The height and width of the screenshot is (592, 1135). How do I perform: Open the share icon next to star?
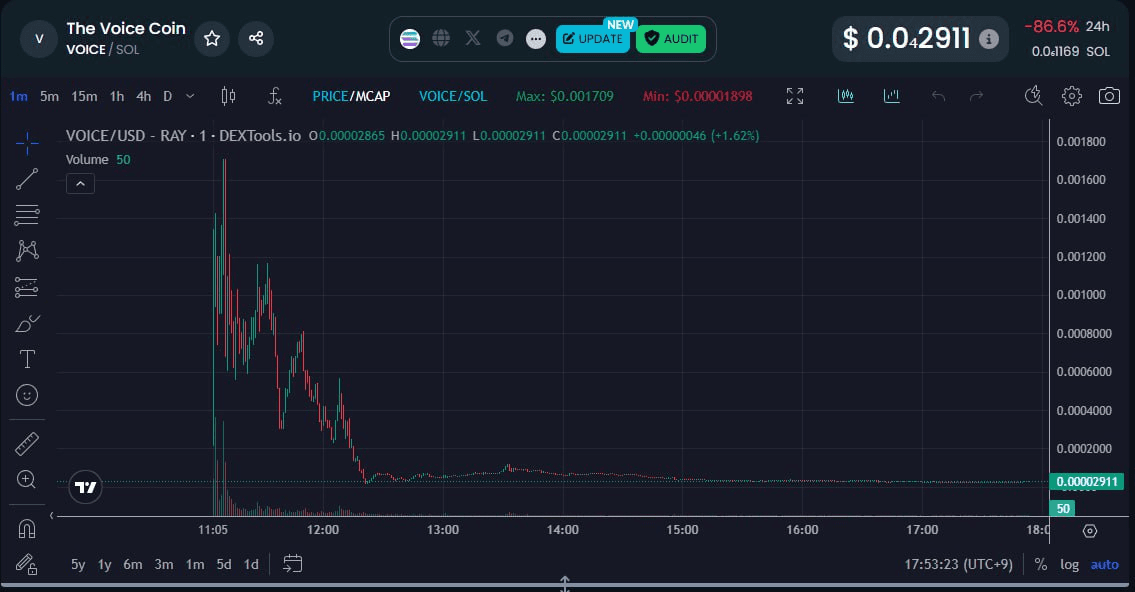[x=256, y=38]
